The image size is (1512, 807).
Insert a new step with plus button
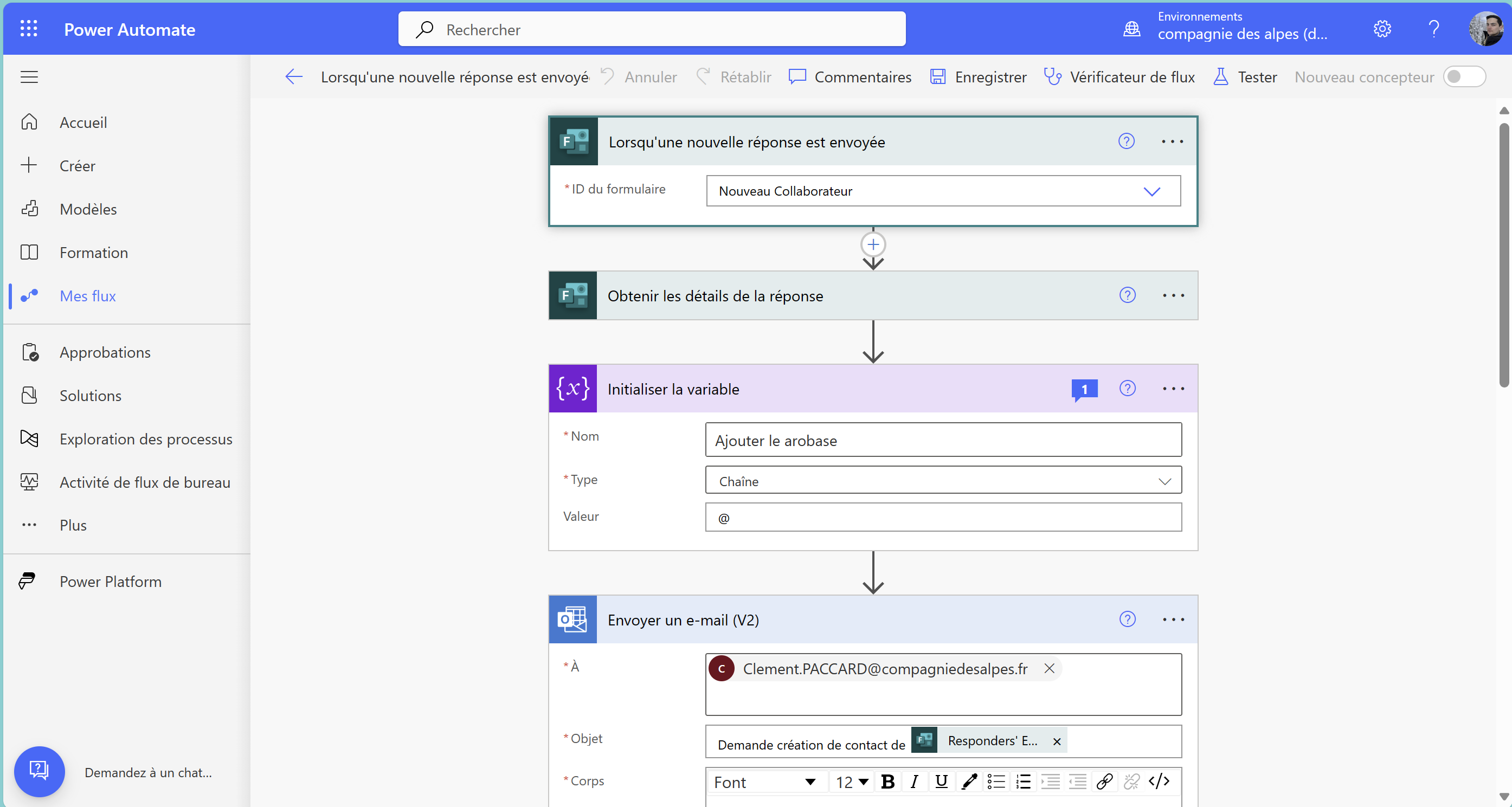873,245
